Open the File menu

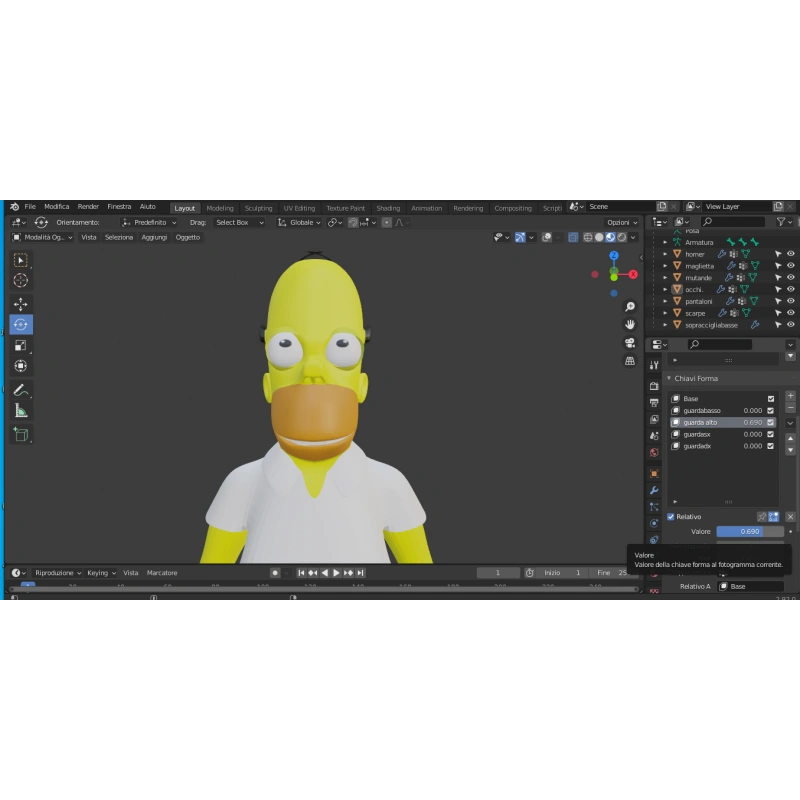pyautogui.click(x=30, y=207)
